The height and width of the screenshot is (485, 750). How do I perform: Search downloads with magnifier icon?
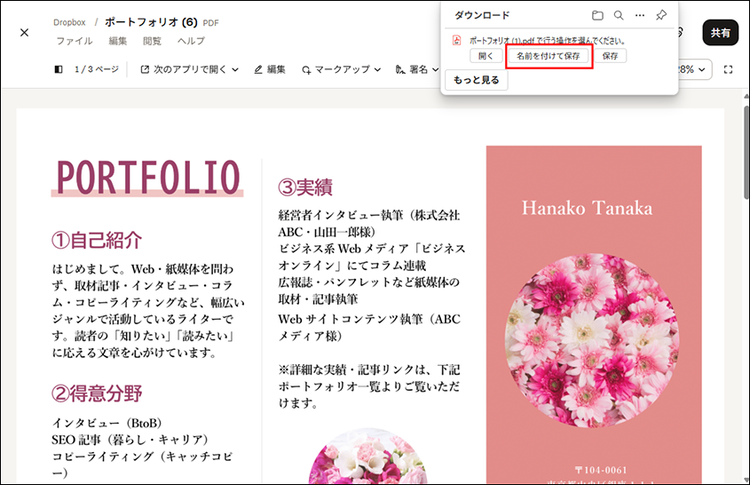tap(618, 15)
